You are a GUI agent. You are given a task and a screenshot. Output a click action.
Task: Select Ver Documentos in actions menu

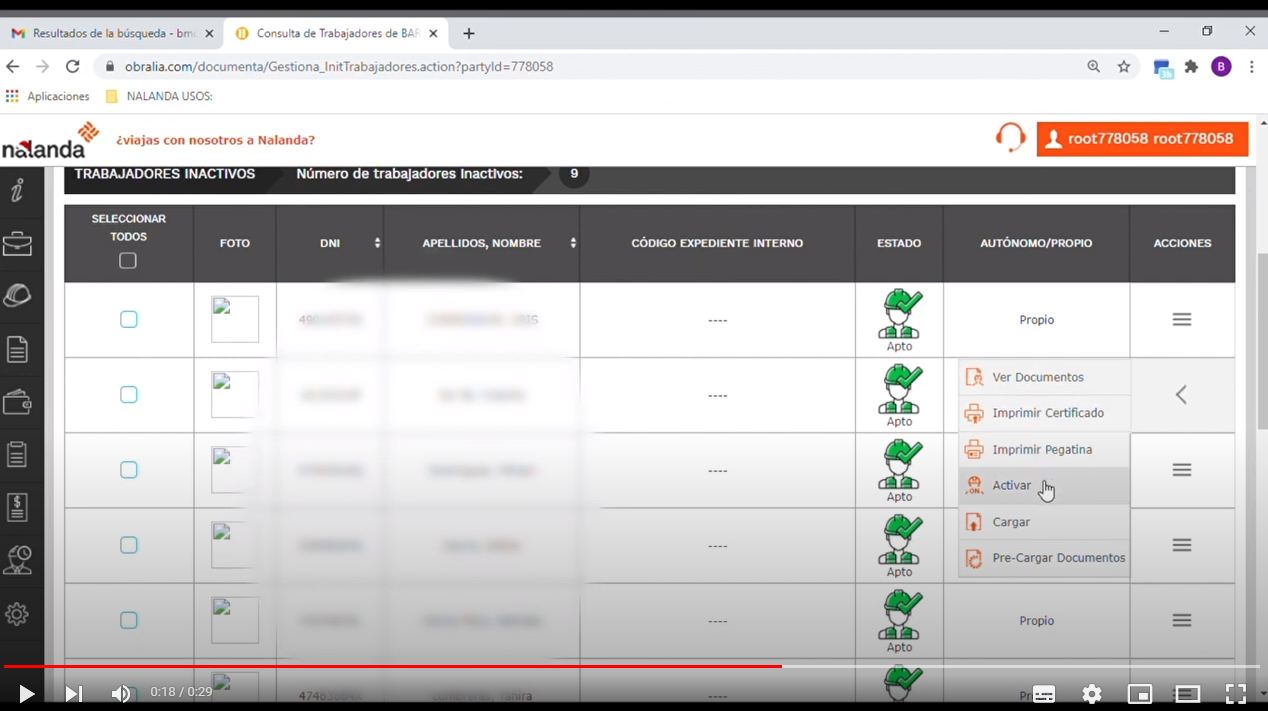point(1037,377)
